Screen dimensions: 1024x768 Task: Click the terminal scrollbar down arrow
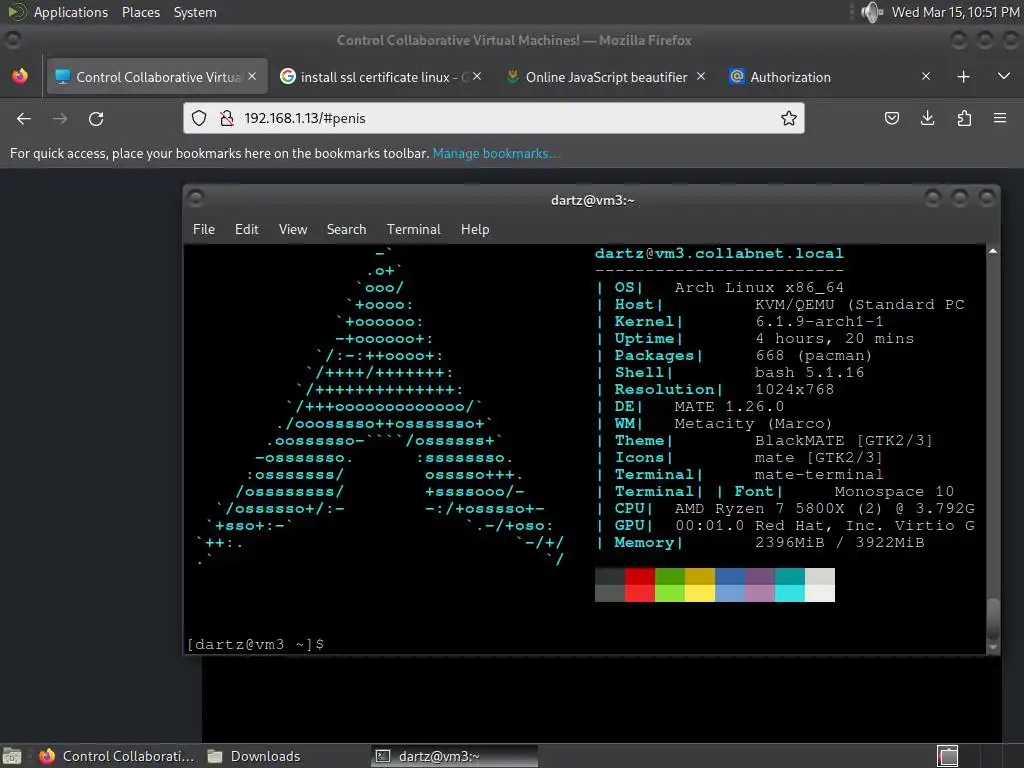(993, 648)
